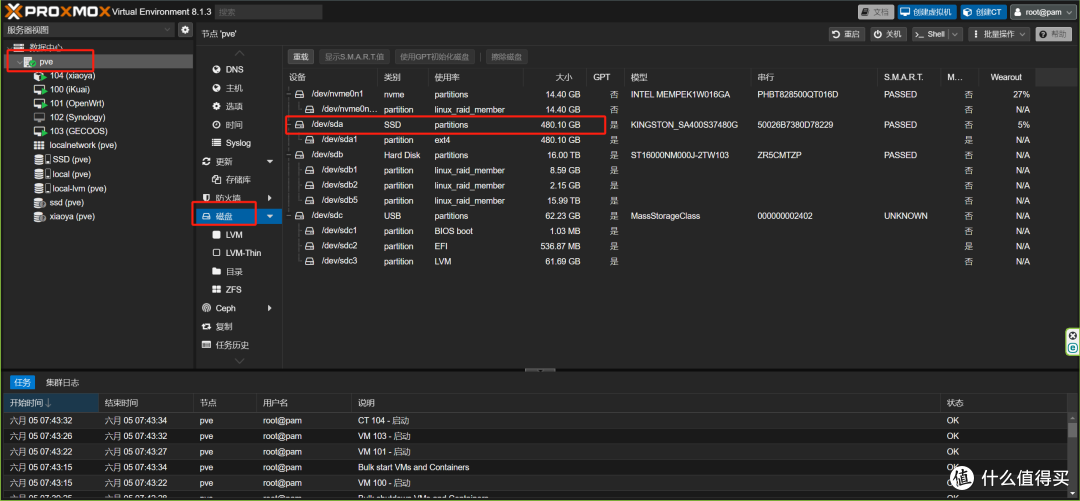Expand the Ceph submenu arrow
This screenshot has height=501, width=1080.
[x=269, y=308]
